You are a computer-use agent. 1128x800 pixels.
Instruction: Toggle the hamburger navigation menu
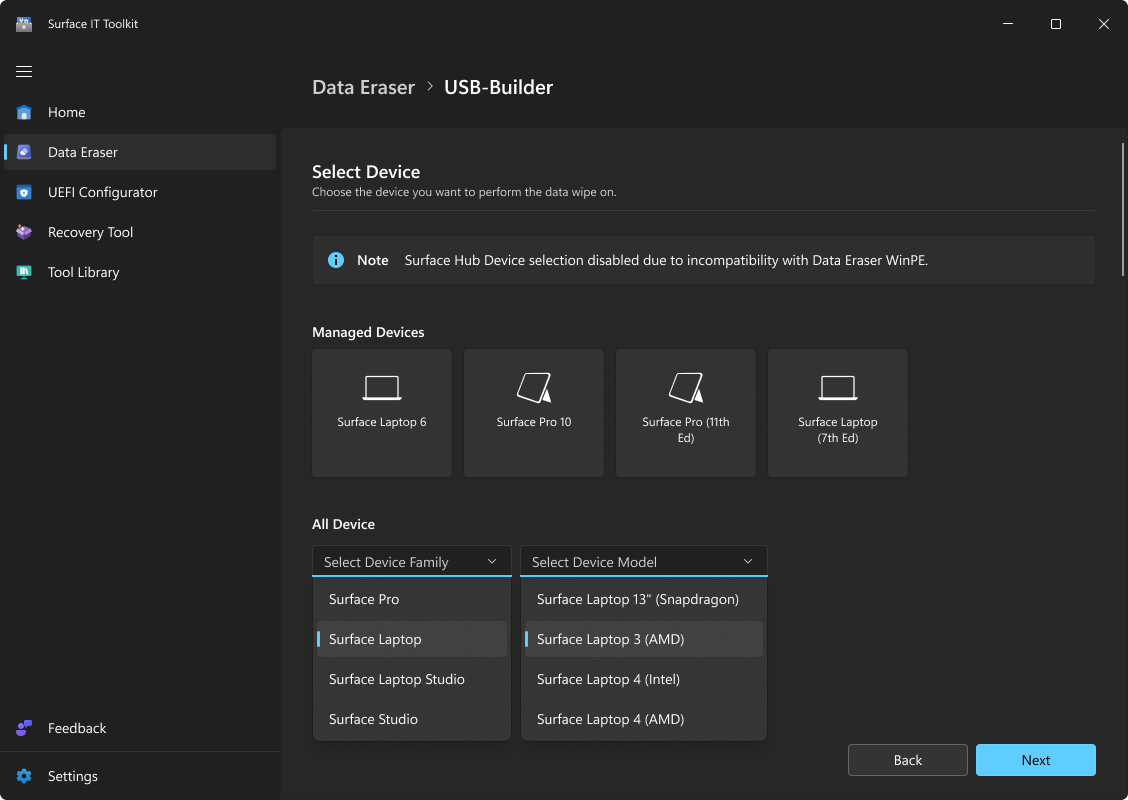(24, 71)
